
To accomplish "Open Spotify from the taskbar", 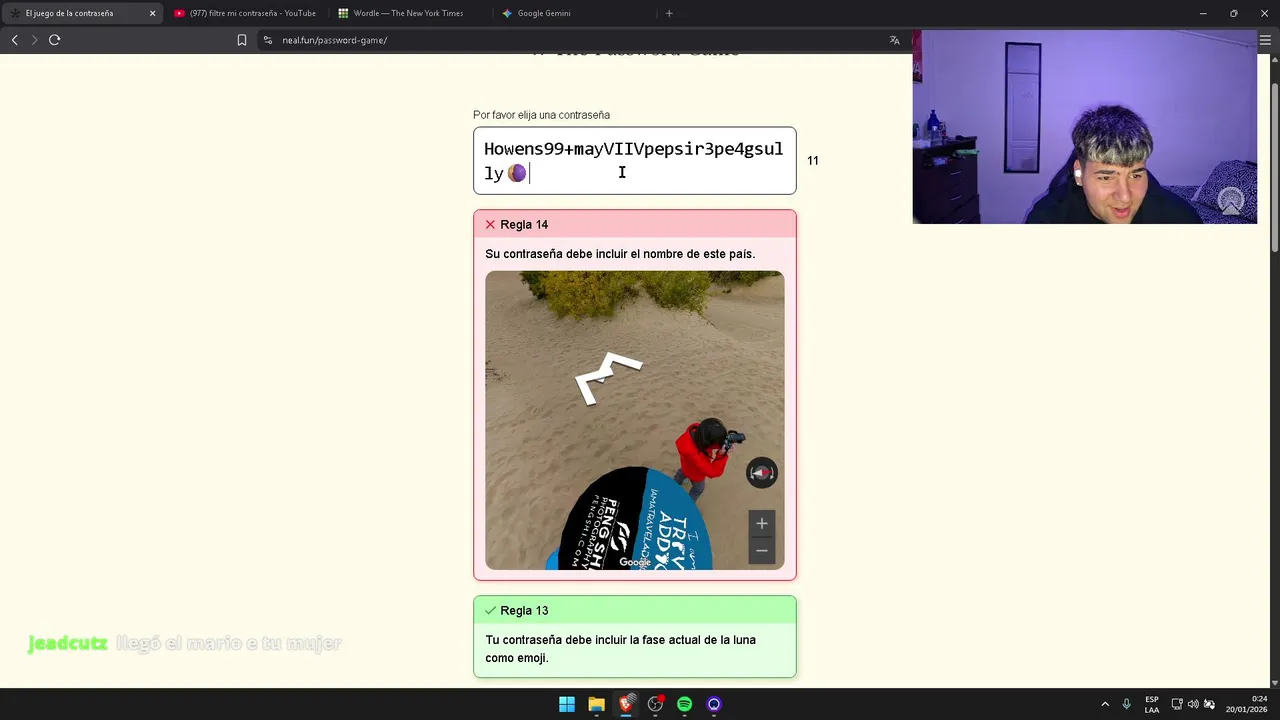I will (684, 704).
